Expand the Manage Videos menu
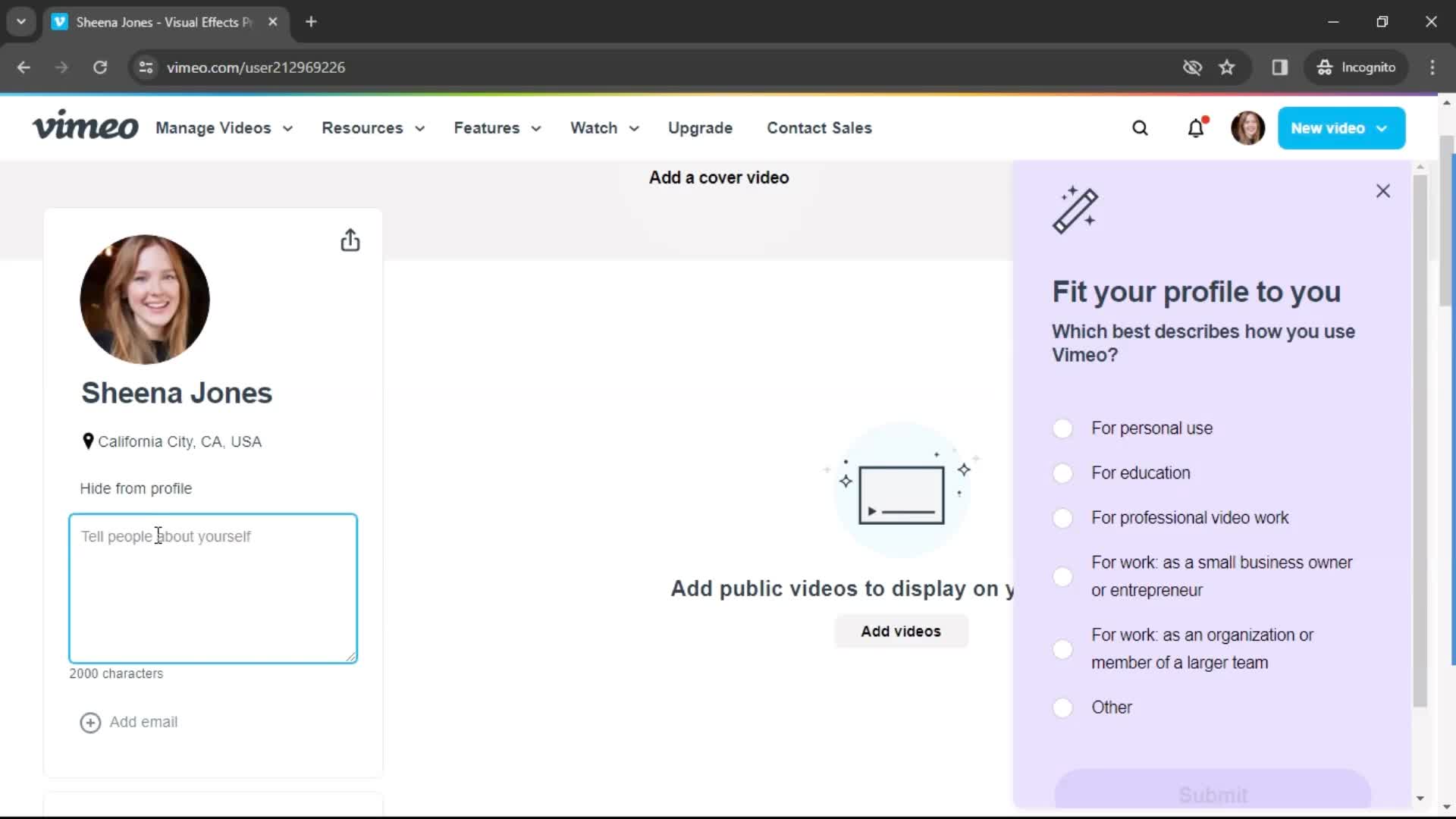 [224, 128]
